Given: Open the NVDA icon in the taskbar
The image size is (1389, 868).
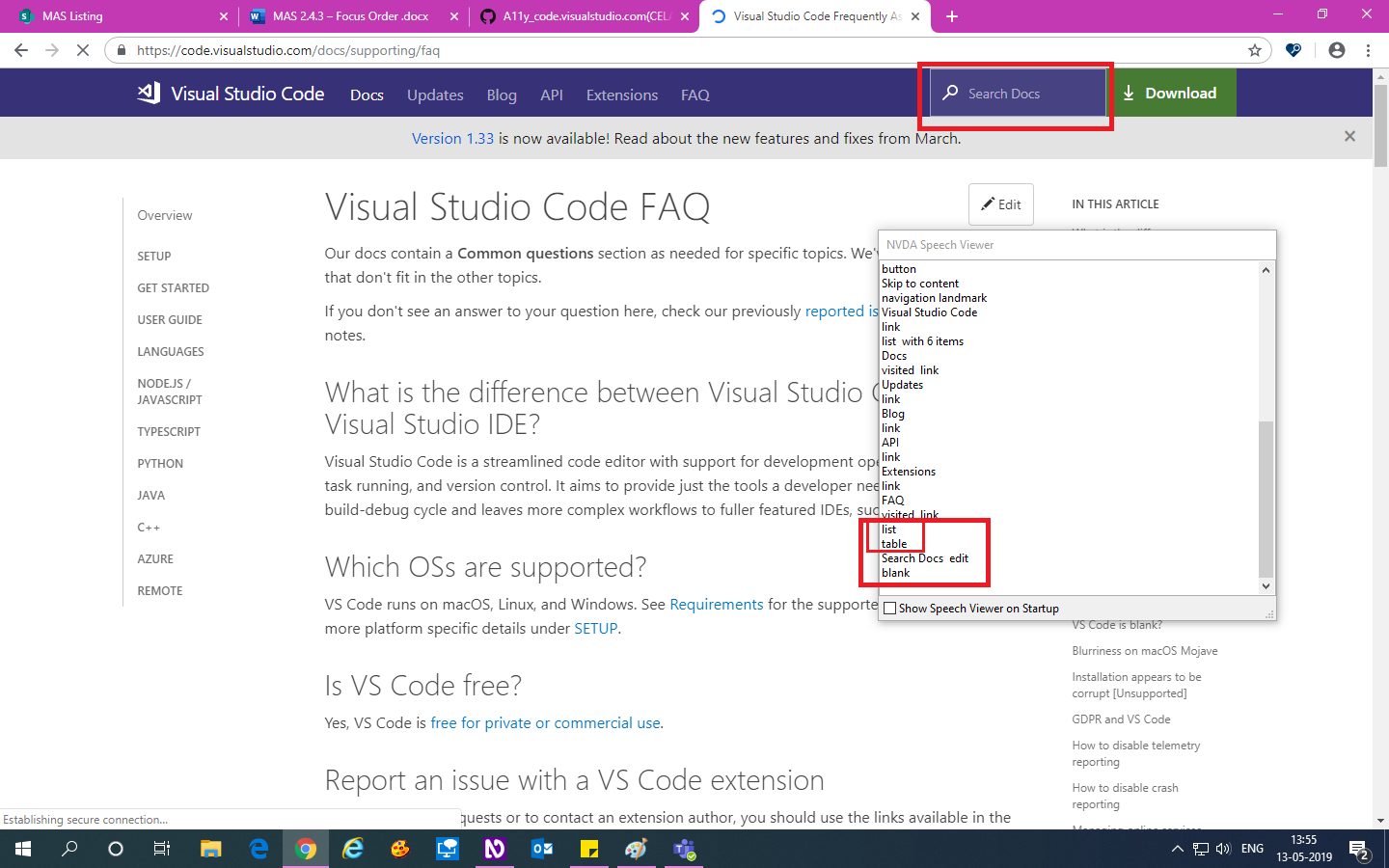Looking at the screenshot, I should click(x=495, y=849).
